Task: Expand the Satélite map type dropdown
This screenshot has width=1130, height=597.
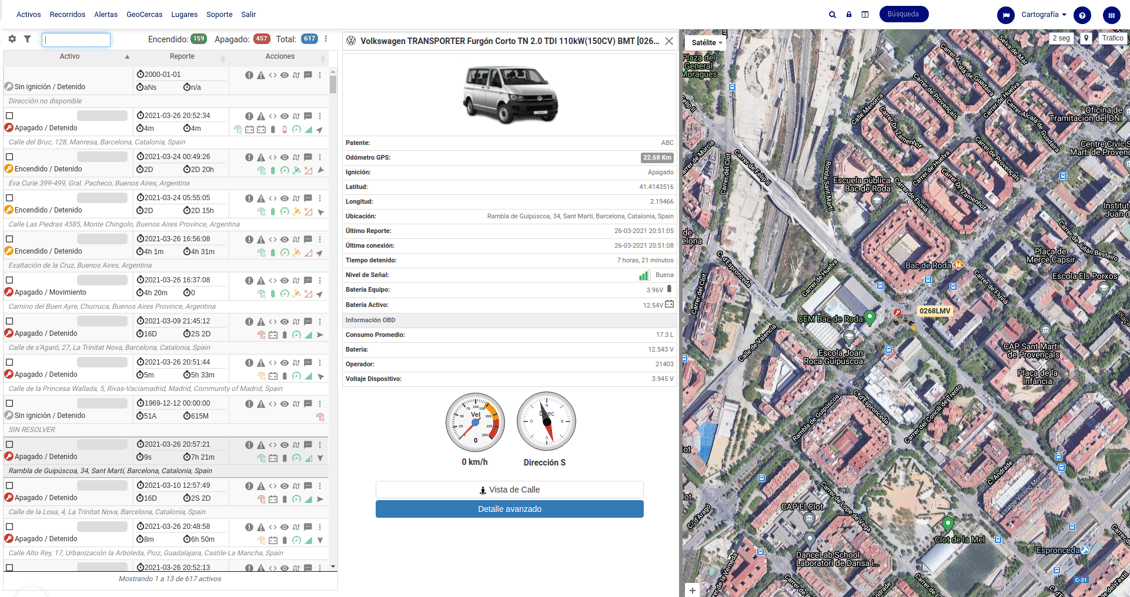Action: (706, 43)
